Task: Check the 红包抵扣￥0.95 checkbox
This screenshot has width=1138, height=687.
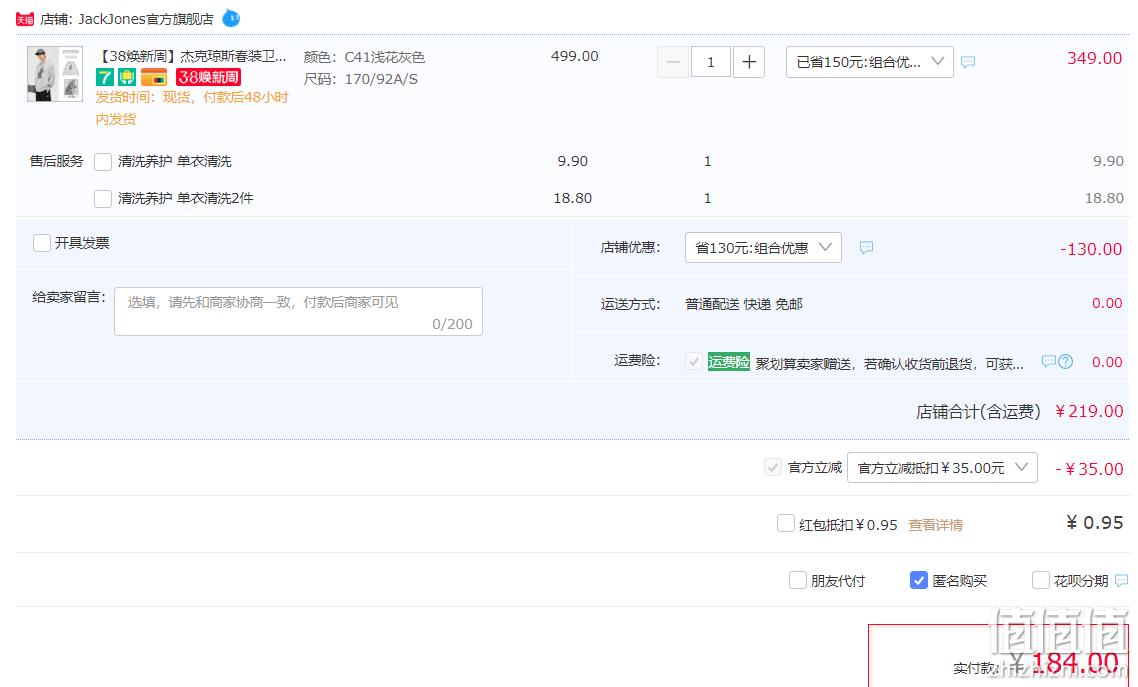Action: [785, 523]
